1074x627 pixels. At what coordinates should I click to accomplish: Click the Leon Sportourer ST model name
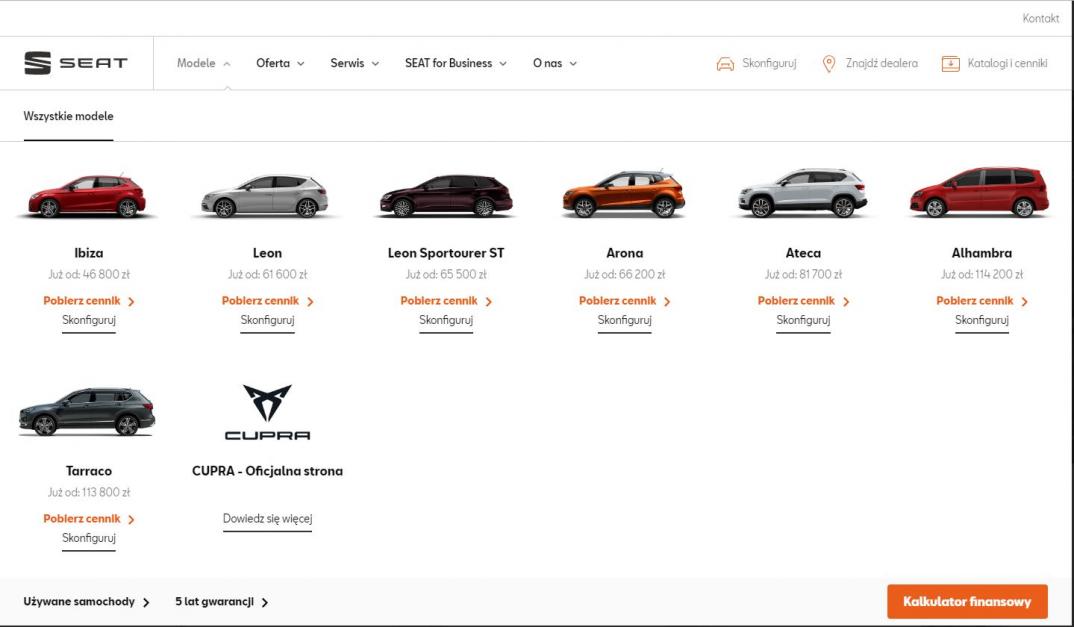point(446,253)
